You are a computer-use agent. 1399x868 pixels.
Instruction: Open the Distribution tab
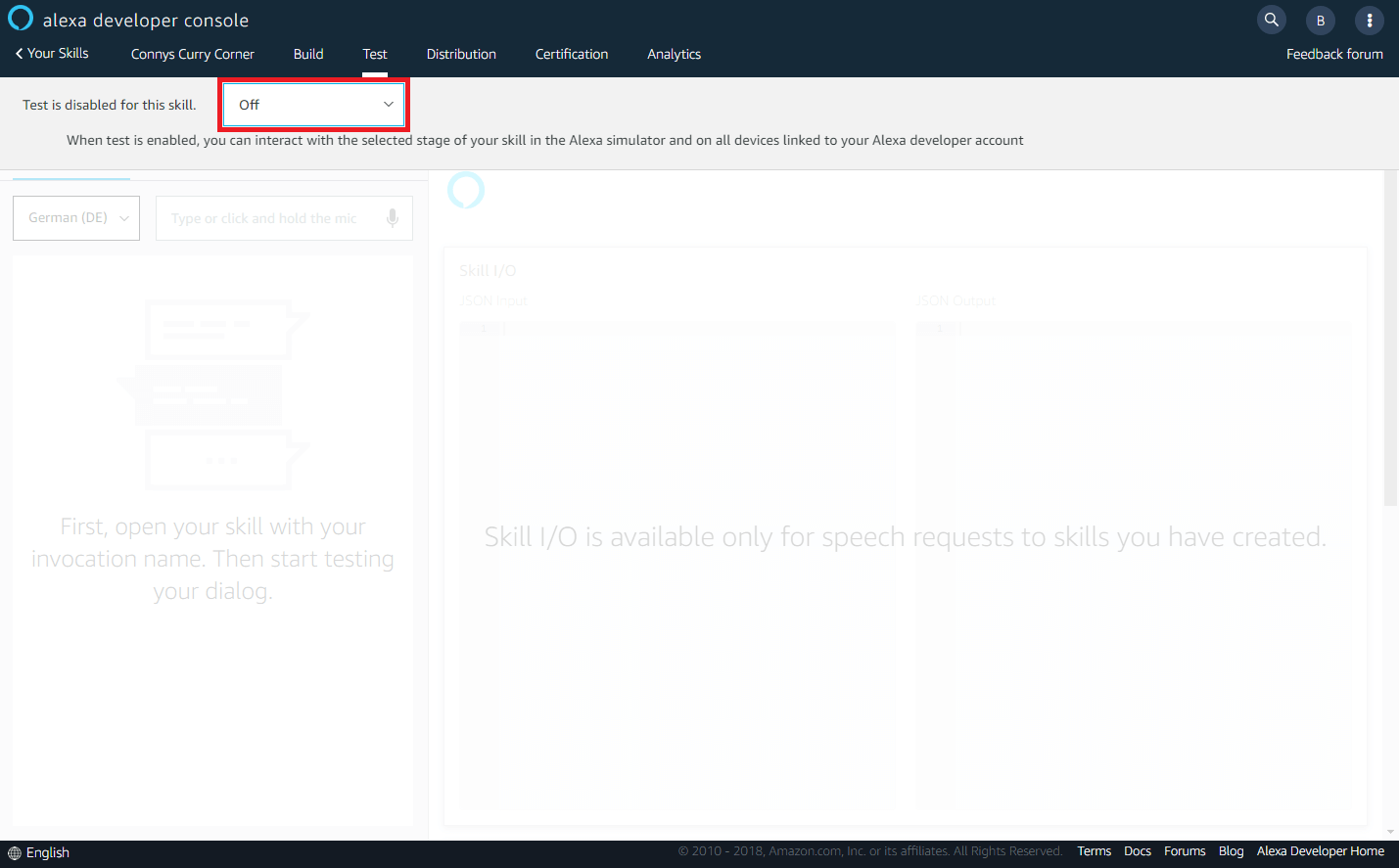pyautogui.click(x=461, y=54)
